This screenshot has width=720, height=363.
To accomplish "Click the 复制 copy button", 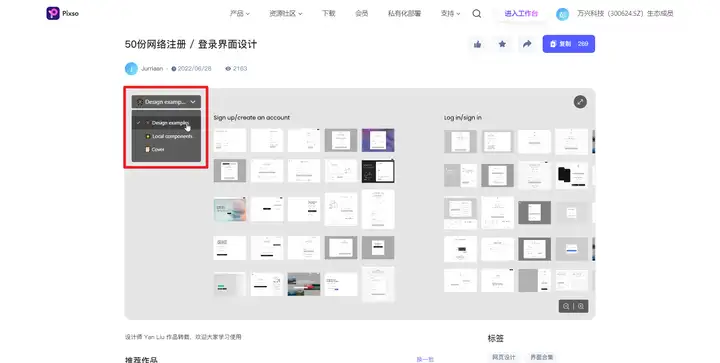I will pyautogui.click(x=568, y=44).
